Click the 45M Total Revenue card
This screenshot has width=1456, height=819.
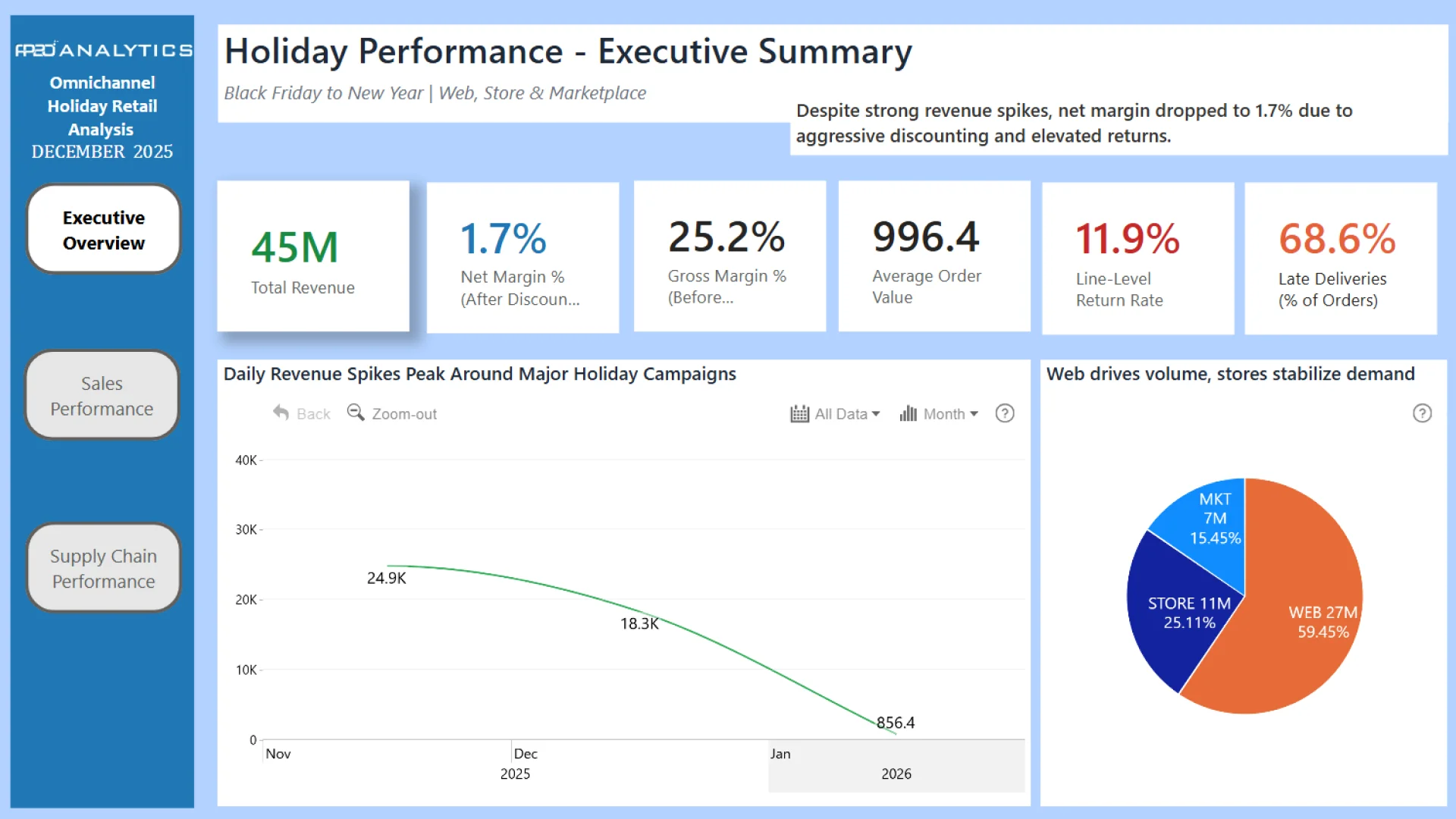(313, 256)
